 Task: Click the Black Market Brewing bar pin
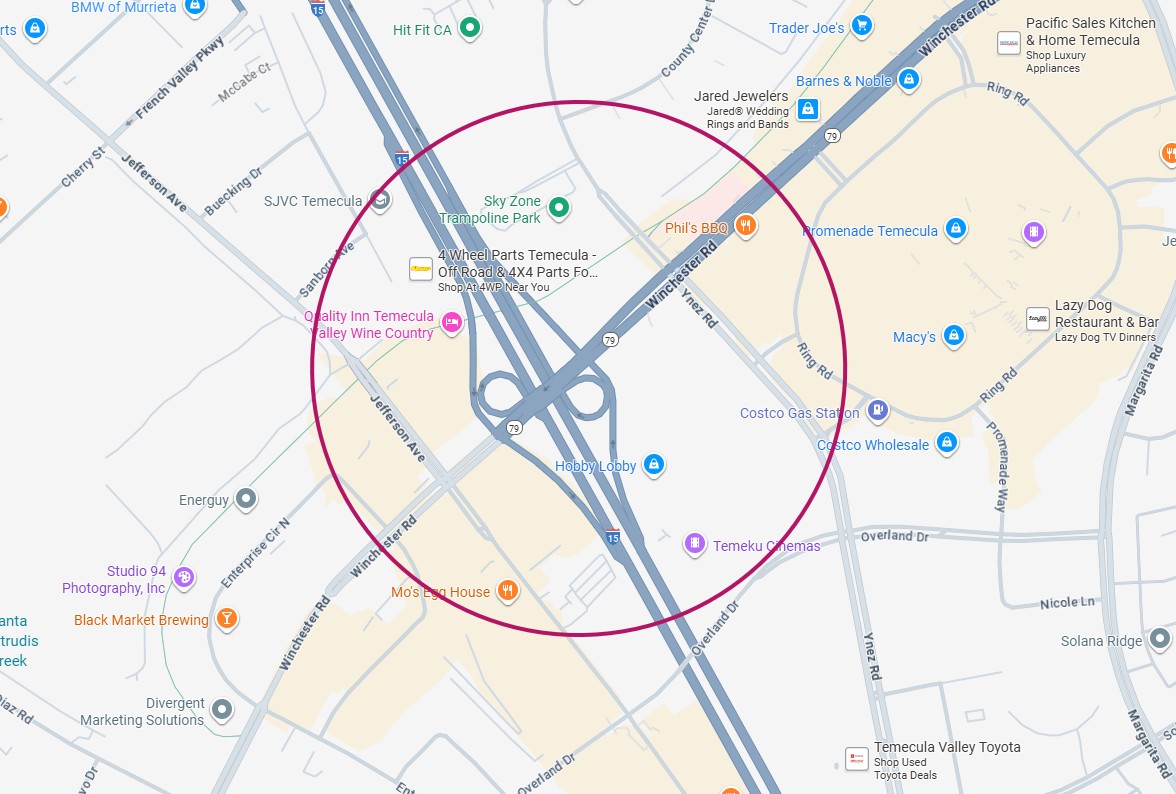point(226,619)
